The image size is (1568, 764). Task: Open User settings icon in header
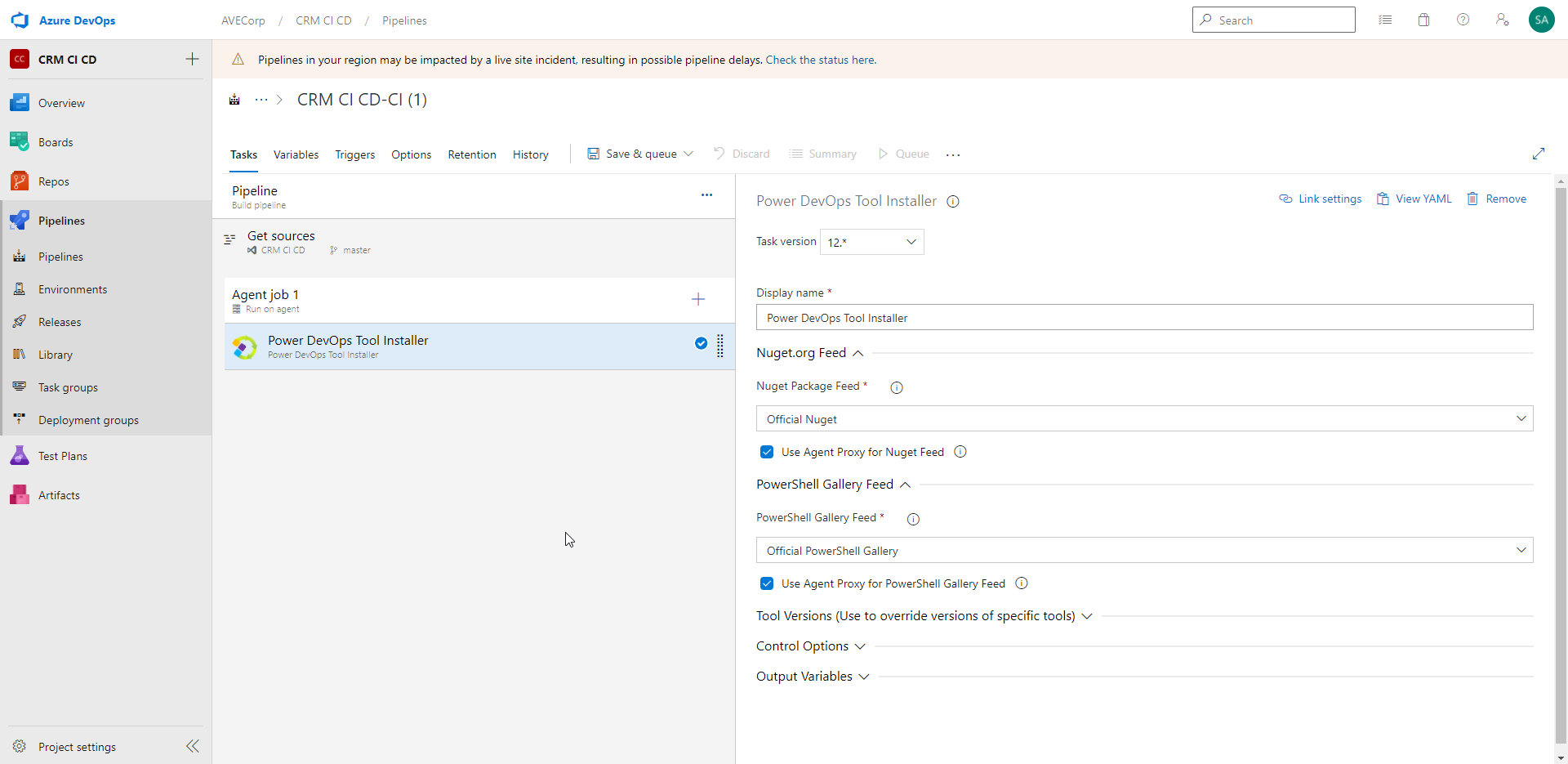[x=1502, y=20]
